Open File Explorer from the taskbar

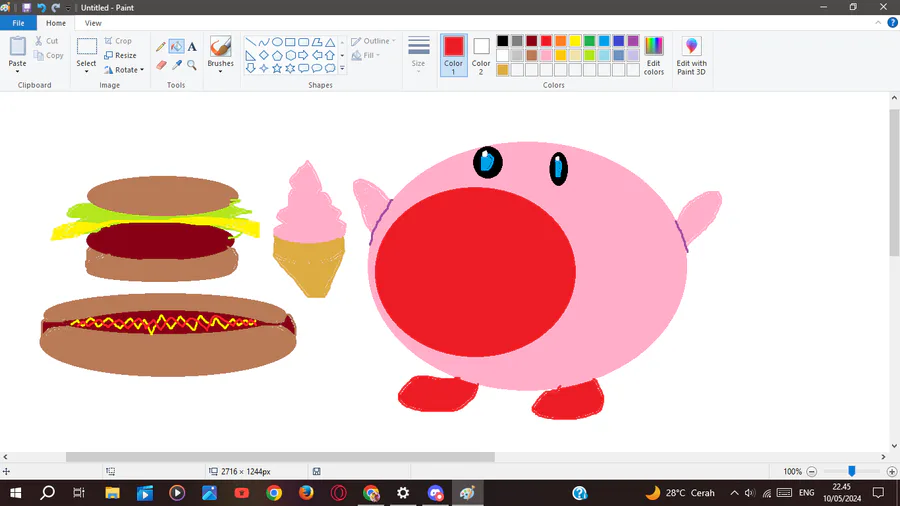(x=112, y=493)
